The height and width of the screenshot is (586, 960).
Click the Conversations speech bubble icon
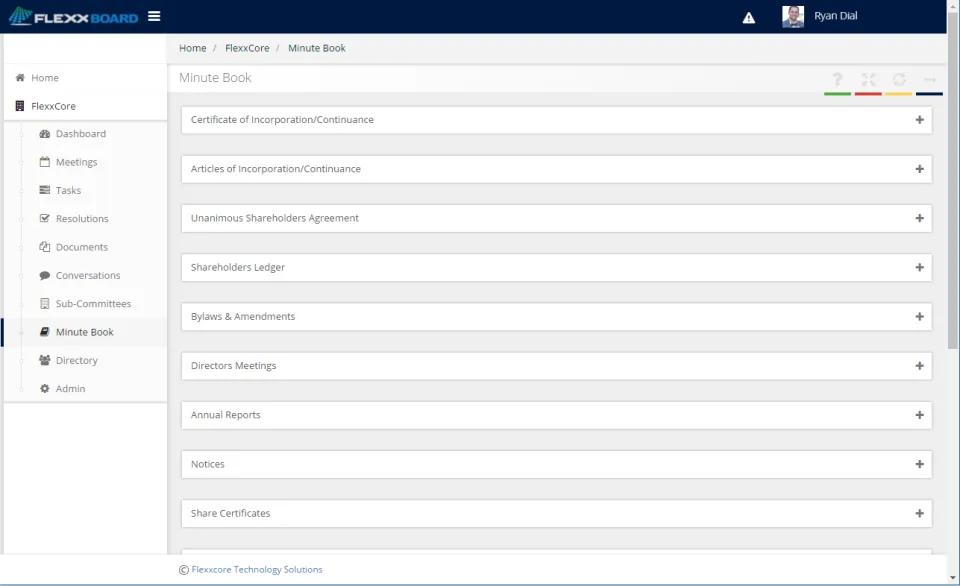pyautogui.click(x=45, y=275)
